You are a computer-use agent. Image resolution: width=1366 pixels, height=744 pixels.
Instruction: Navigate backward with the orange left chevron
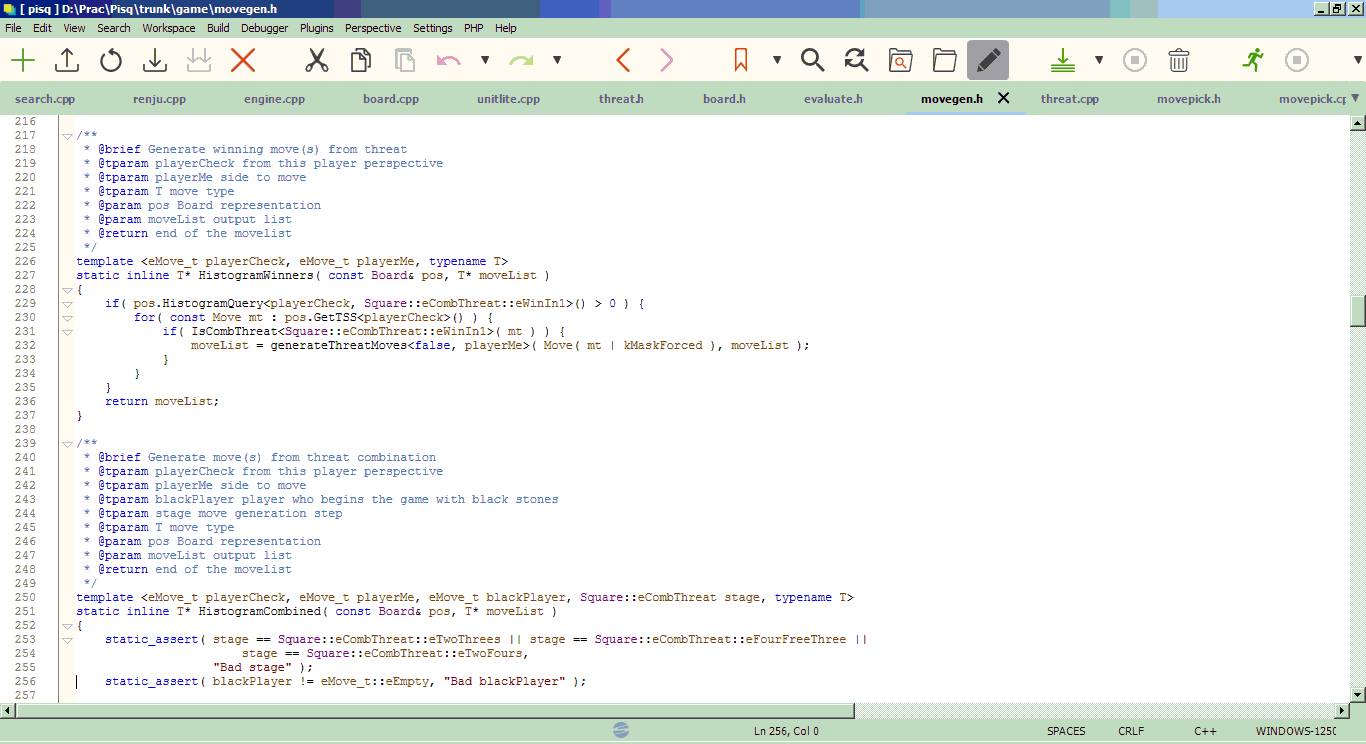(x=623, y=60)
